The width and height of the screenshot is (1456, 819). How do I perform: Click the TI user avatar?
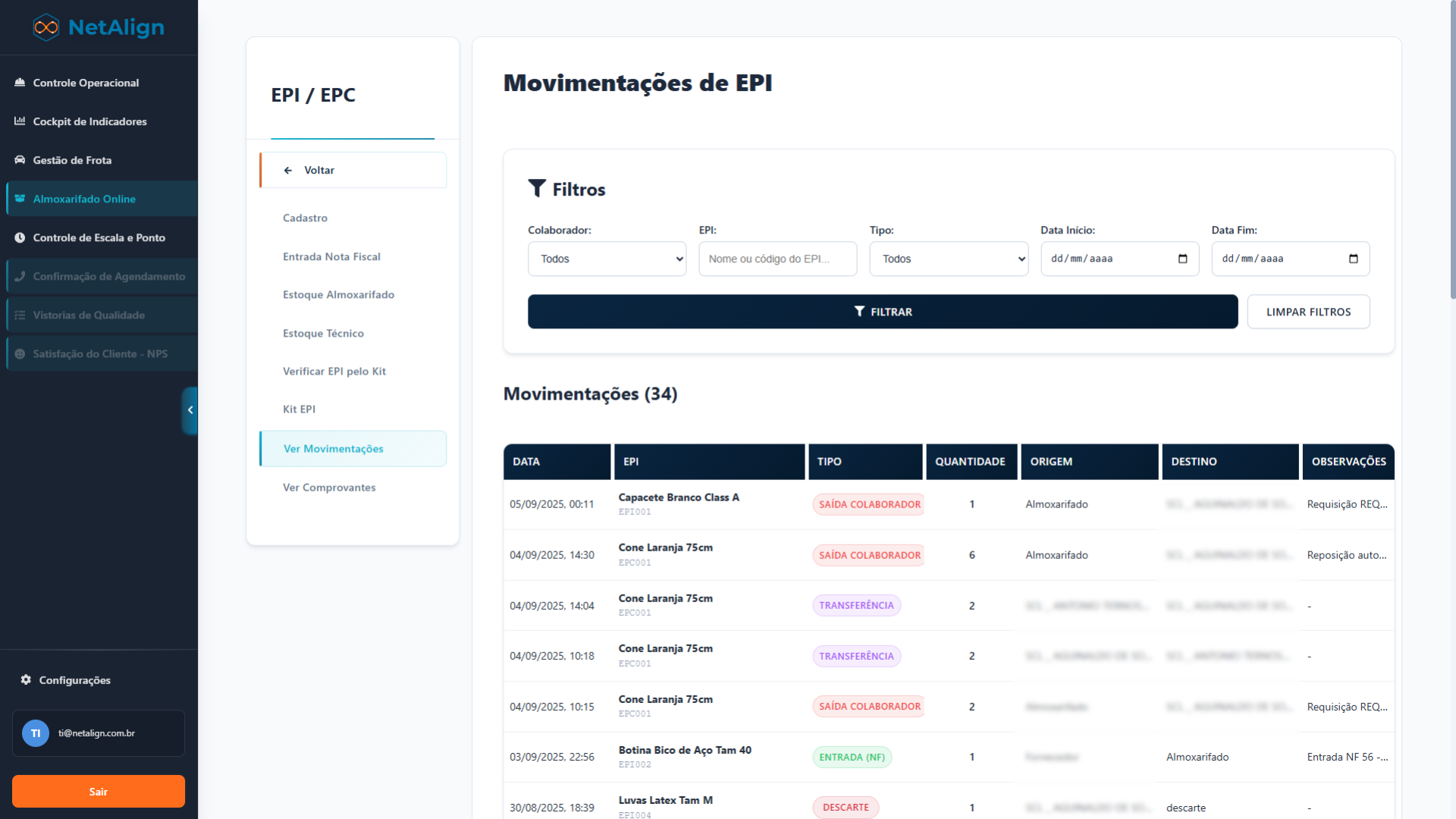[x=36, y=733]
